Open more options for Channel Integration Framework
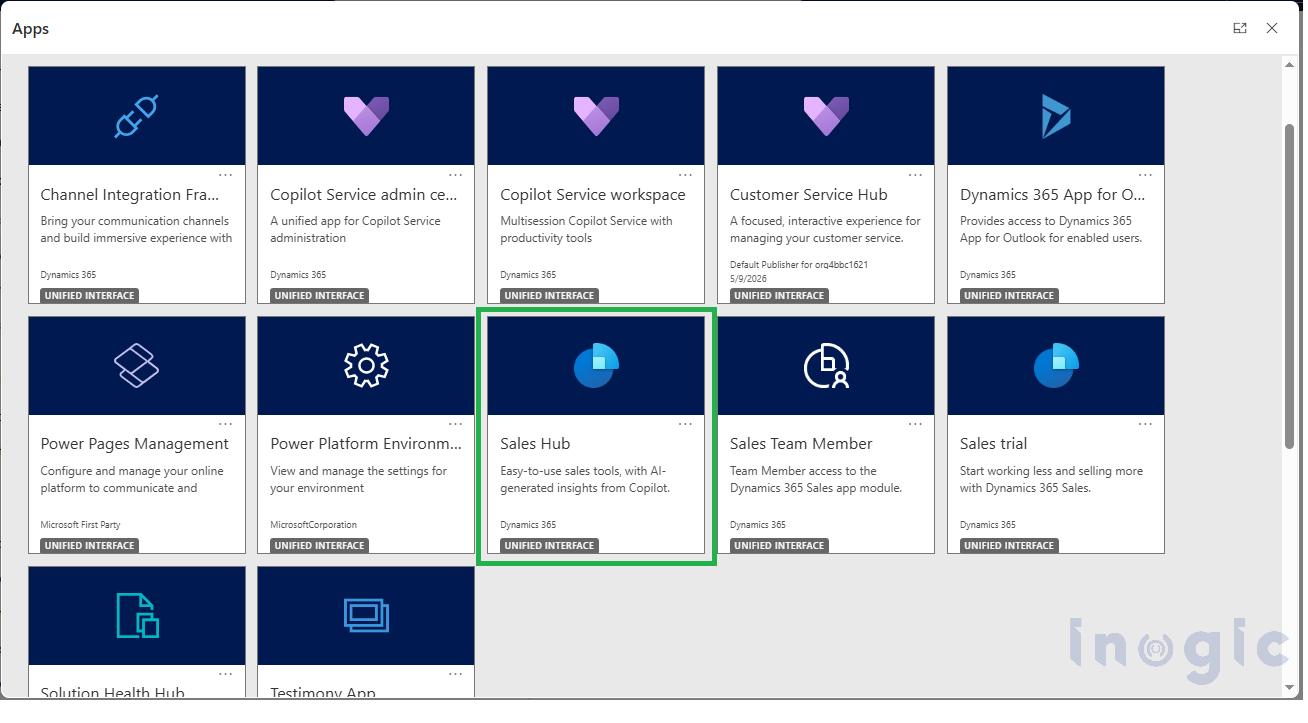This screenshot has height=723, width=1308. (225, 175)
